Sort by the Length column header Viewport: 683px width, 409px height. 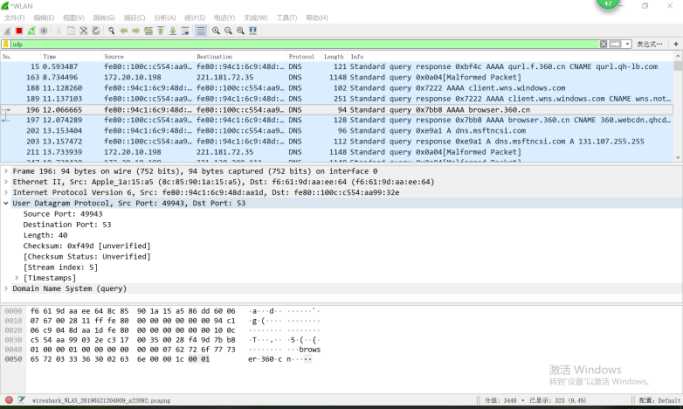coord(334,57)
